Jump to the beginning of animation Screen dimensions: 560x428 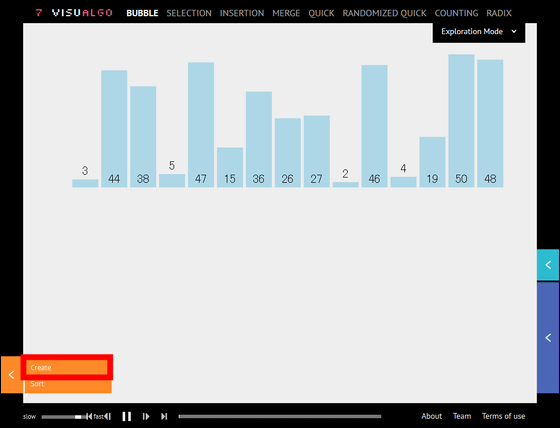[x=89, y=416]
